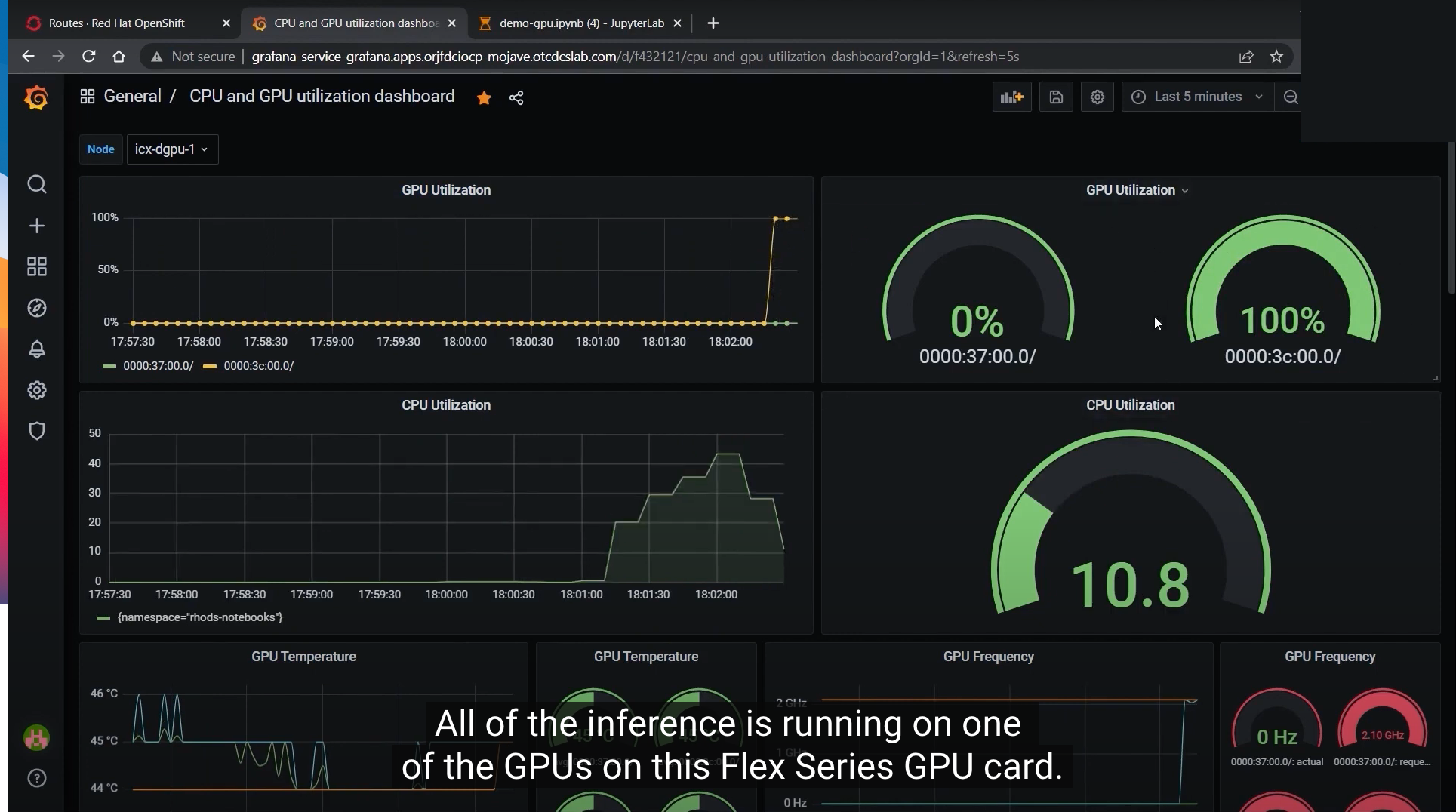Switch to the Routes Red Hat OpenShift tab
The image size is (1456, 812).
click(x=117, y=23)
